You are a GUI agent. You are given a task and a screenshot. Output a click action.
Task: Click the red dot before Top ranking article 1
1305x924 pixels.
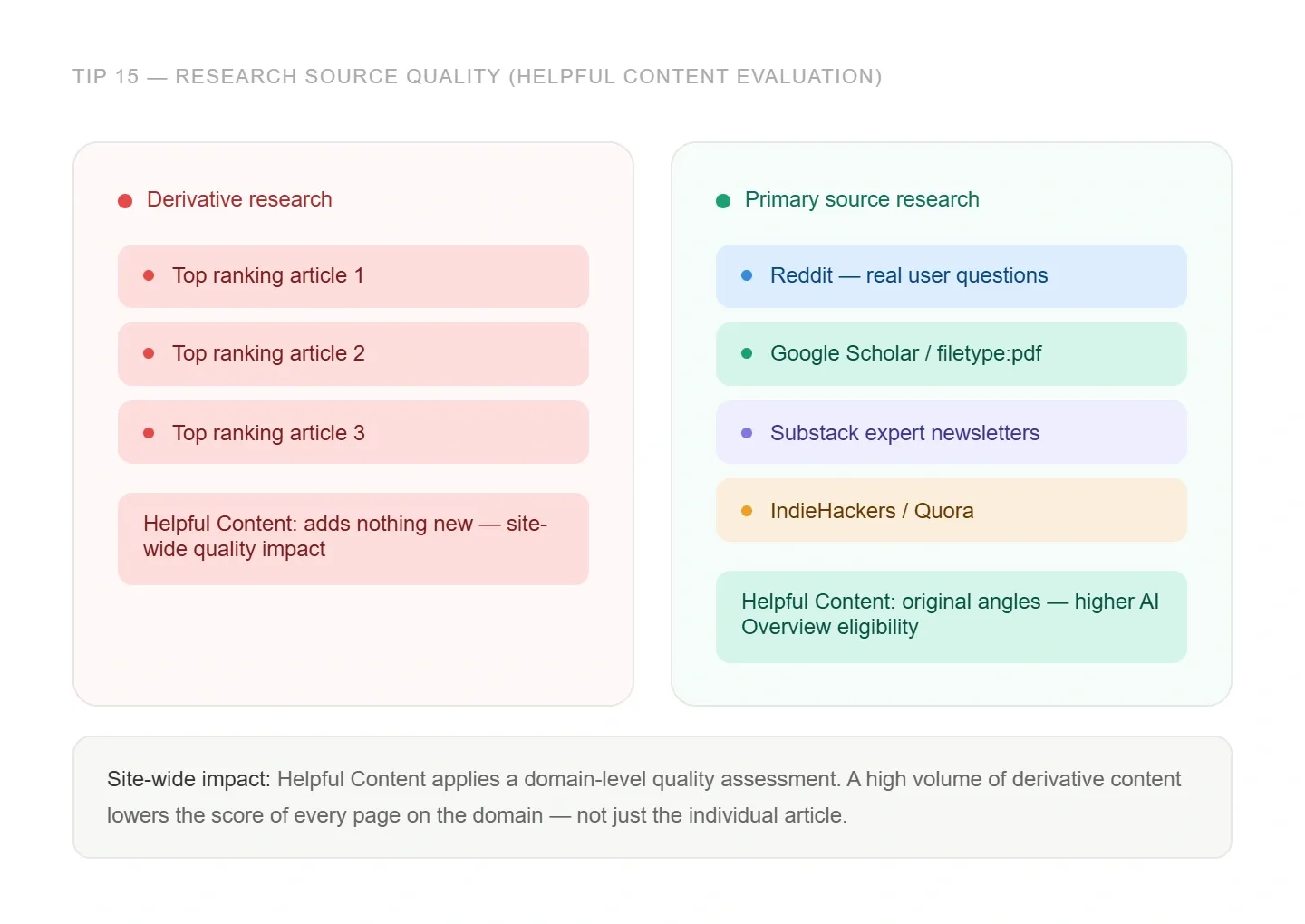click(149, 275)
